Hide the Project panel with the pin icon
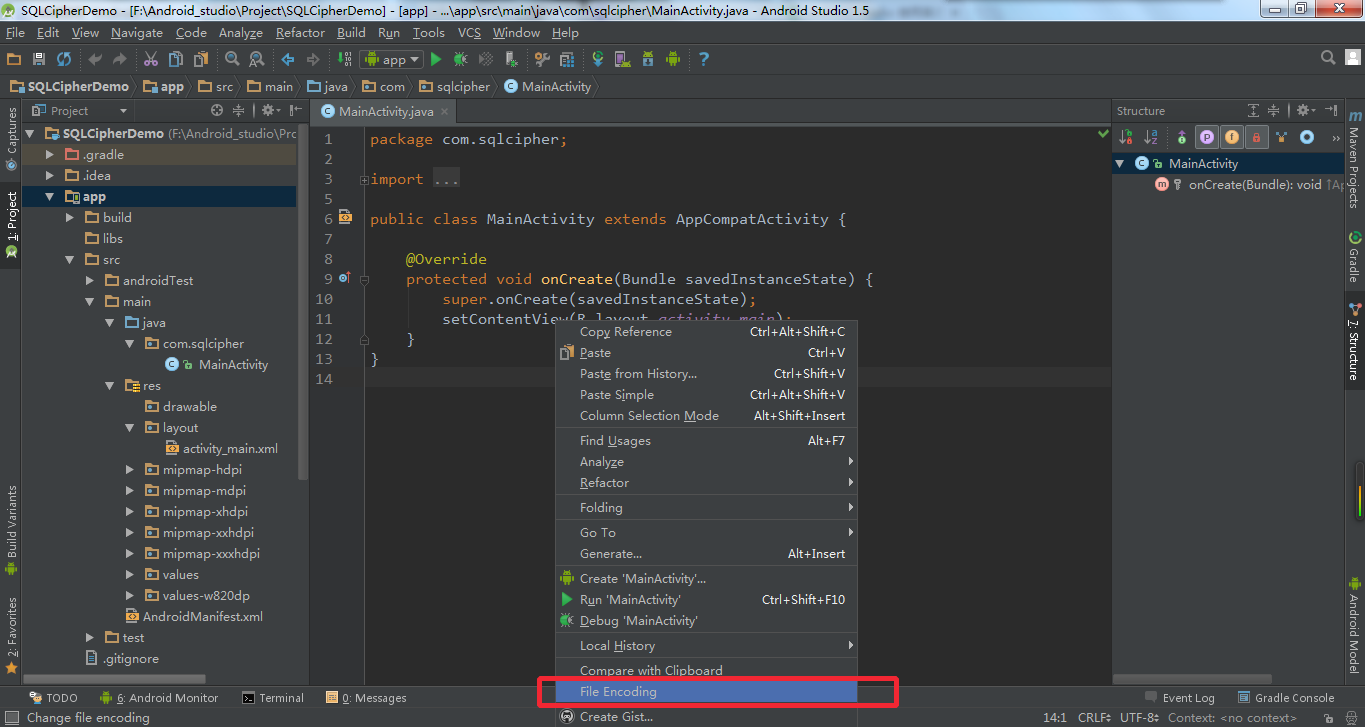This screenshot has height=727, width=1365. click(296, 110)
